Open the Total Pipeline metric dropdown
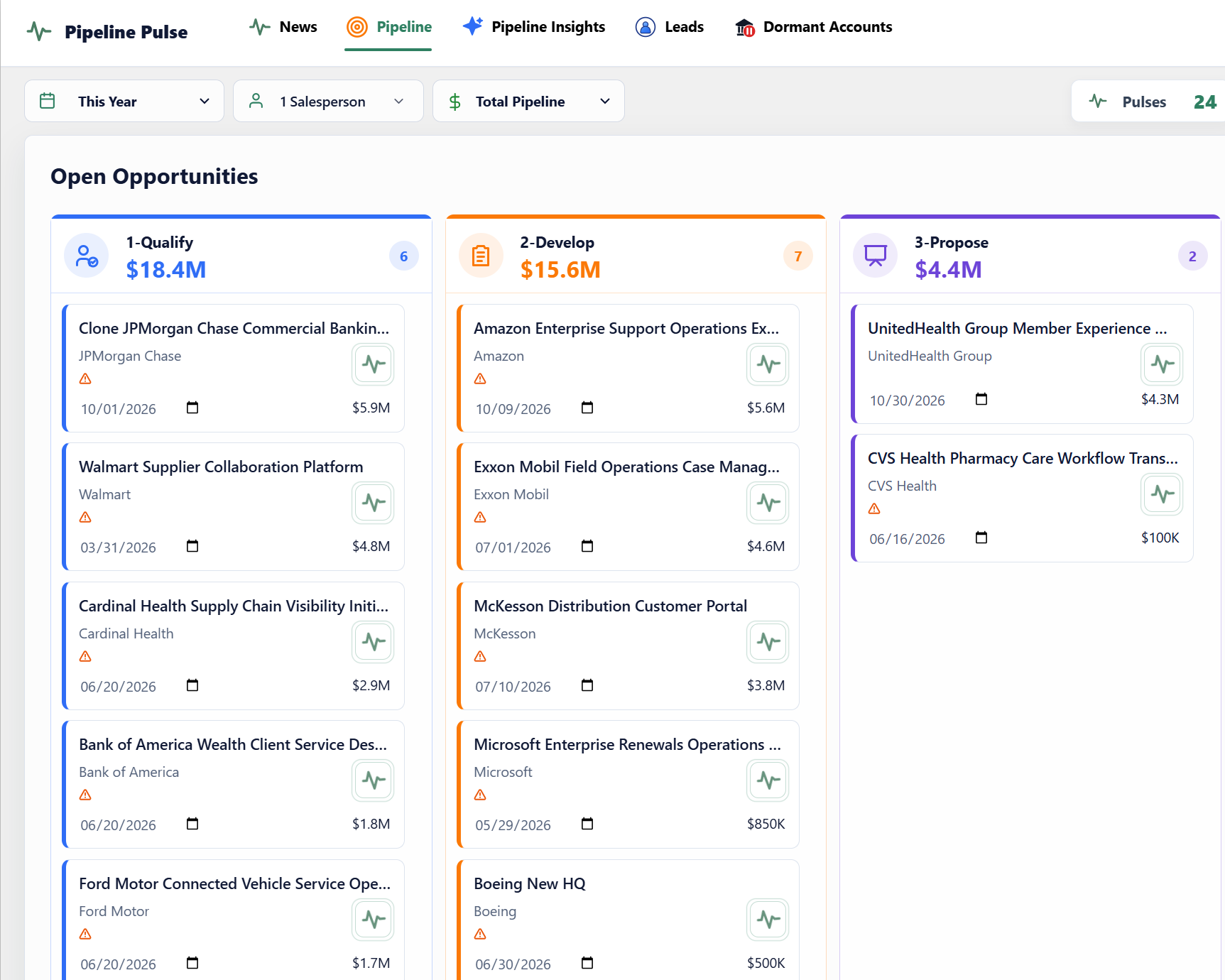This screenshot has height=980, width=1225. pyautogui.click(x=528, y=101)
